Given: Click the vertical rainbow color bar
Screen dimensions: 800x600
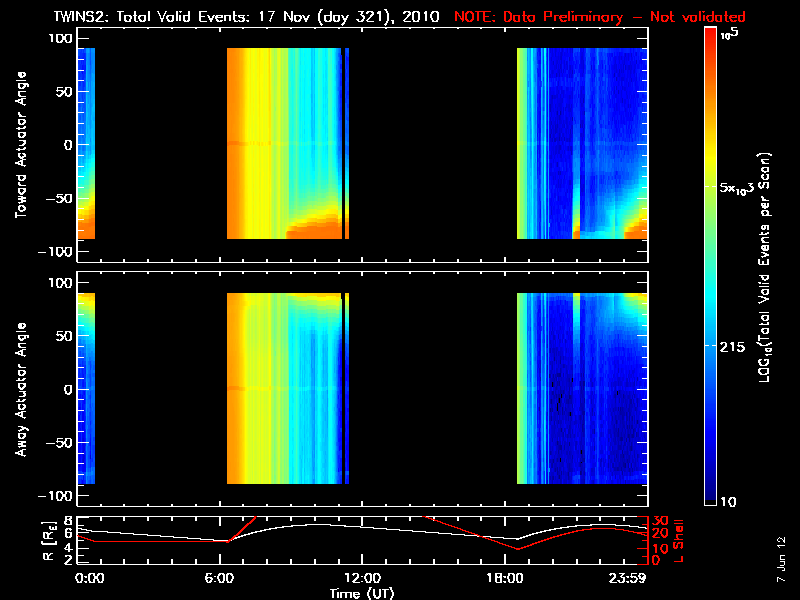Looking at the screenshot, I should coord(711,266).
